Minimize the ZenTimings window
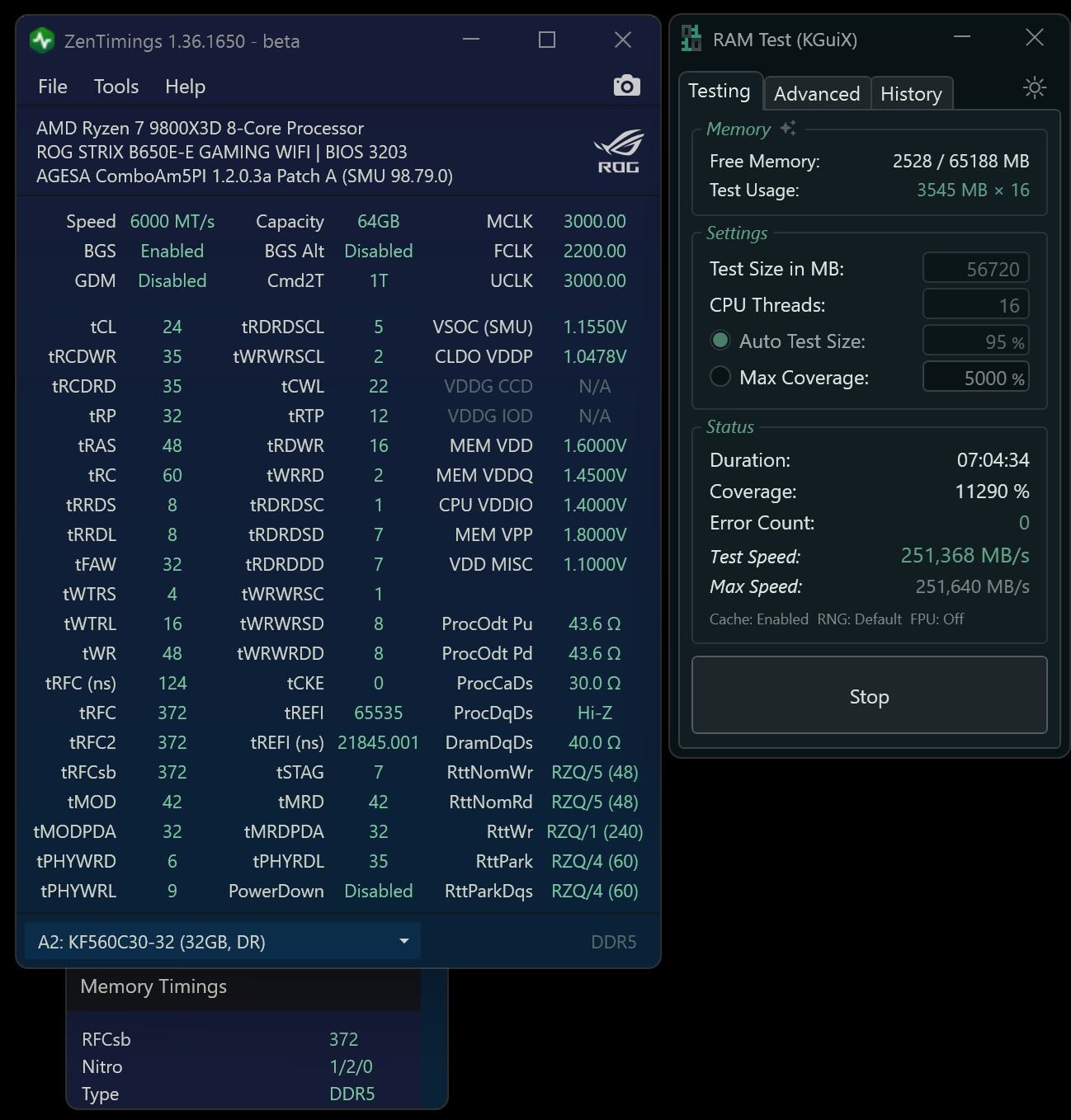Screen dimensions: 1071x1120 [x=471, y=40]
